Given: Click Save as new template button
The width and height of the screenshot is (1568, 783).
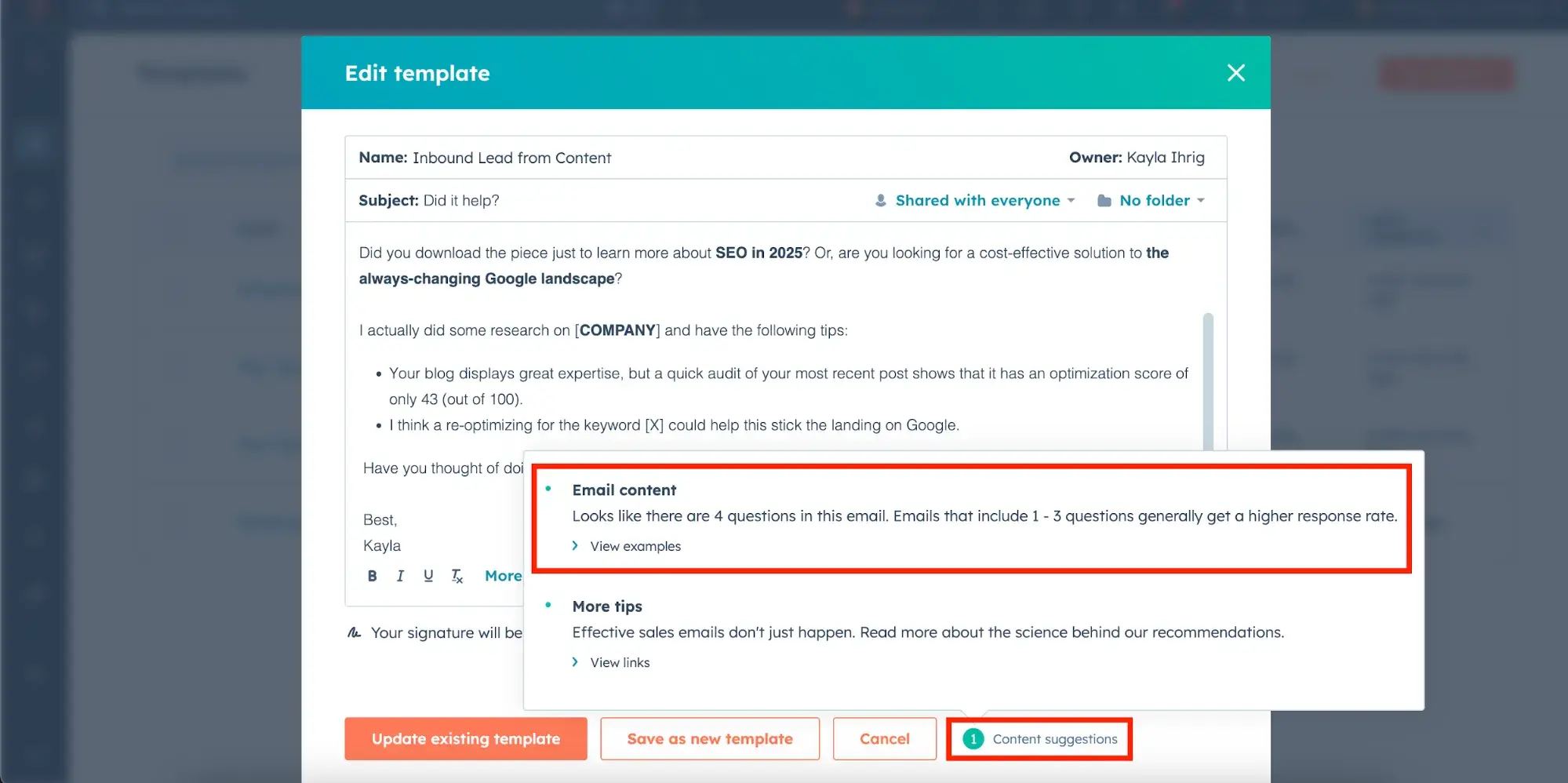Looking at the screenshot, I should pos(710,739).
